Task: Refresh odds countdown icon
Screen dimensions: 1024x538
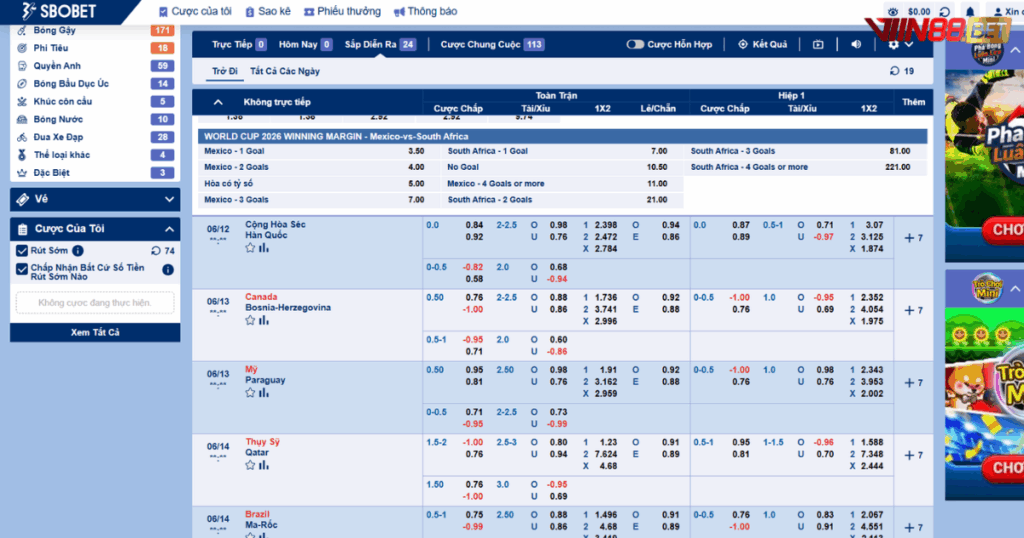Action: click(x=895, y=71)
